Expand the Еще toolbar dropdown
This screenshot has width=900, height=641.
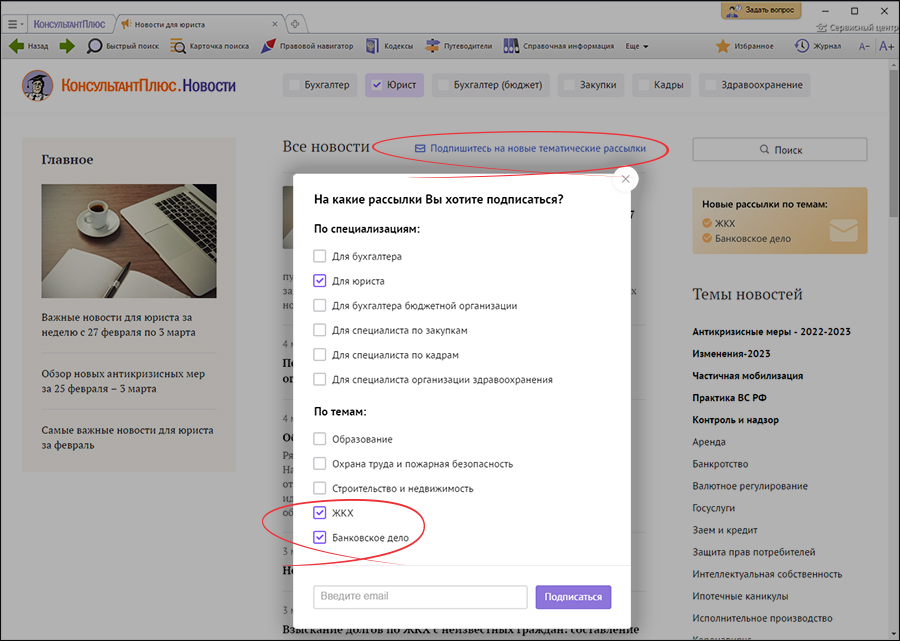[x=637, y=46]
